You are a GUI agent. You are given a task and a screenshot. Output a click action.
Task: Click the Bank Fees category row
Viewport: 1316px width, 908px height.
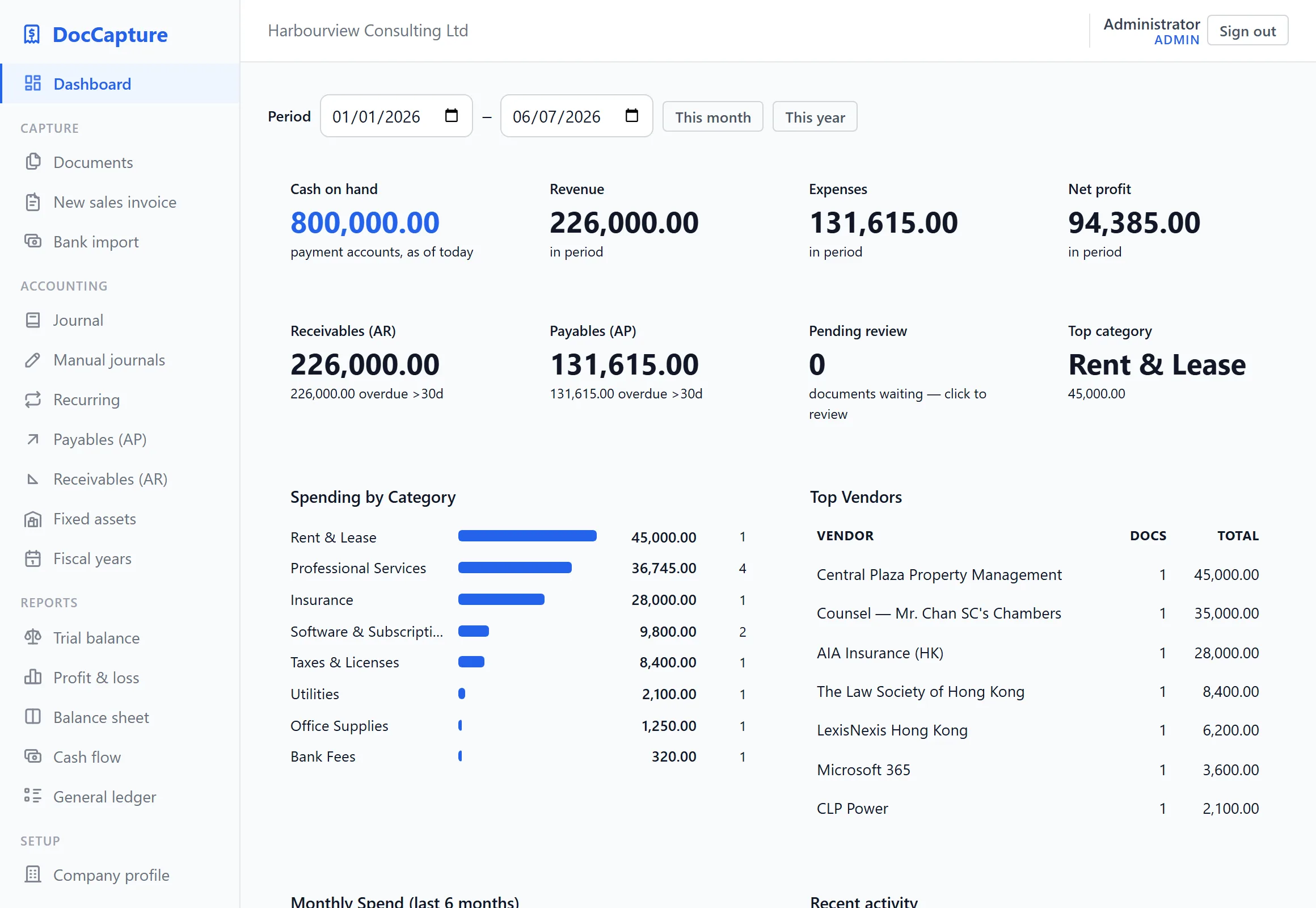click(518, 756)
